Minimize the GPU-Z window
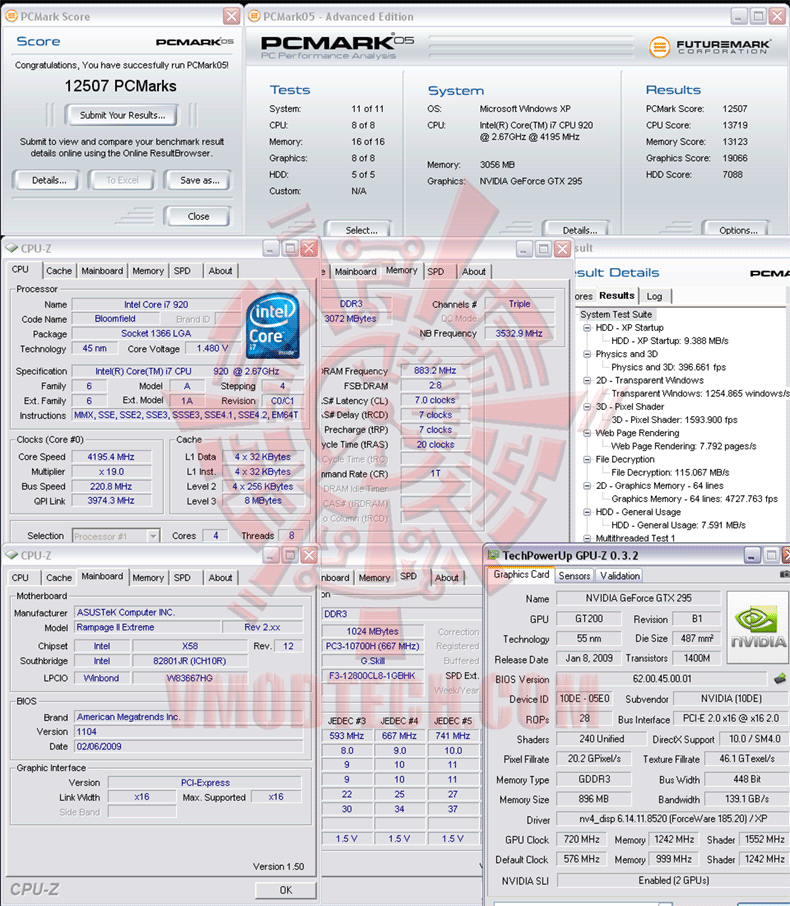The height and width of the screenshot is (906, 790). pos(751,556)
